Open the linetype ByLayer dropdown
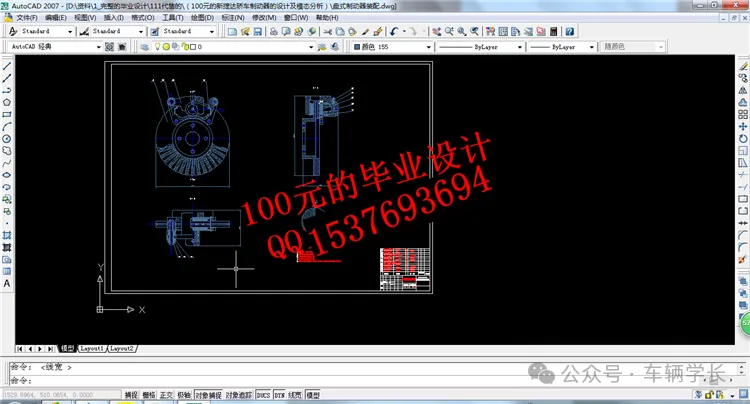The image size is (750, 404). [519, 47]
